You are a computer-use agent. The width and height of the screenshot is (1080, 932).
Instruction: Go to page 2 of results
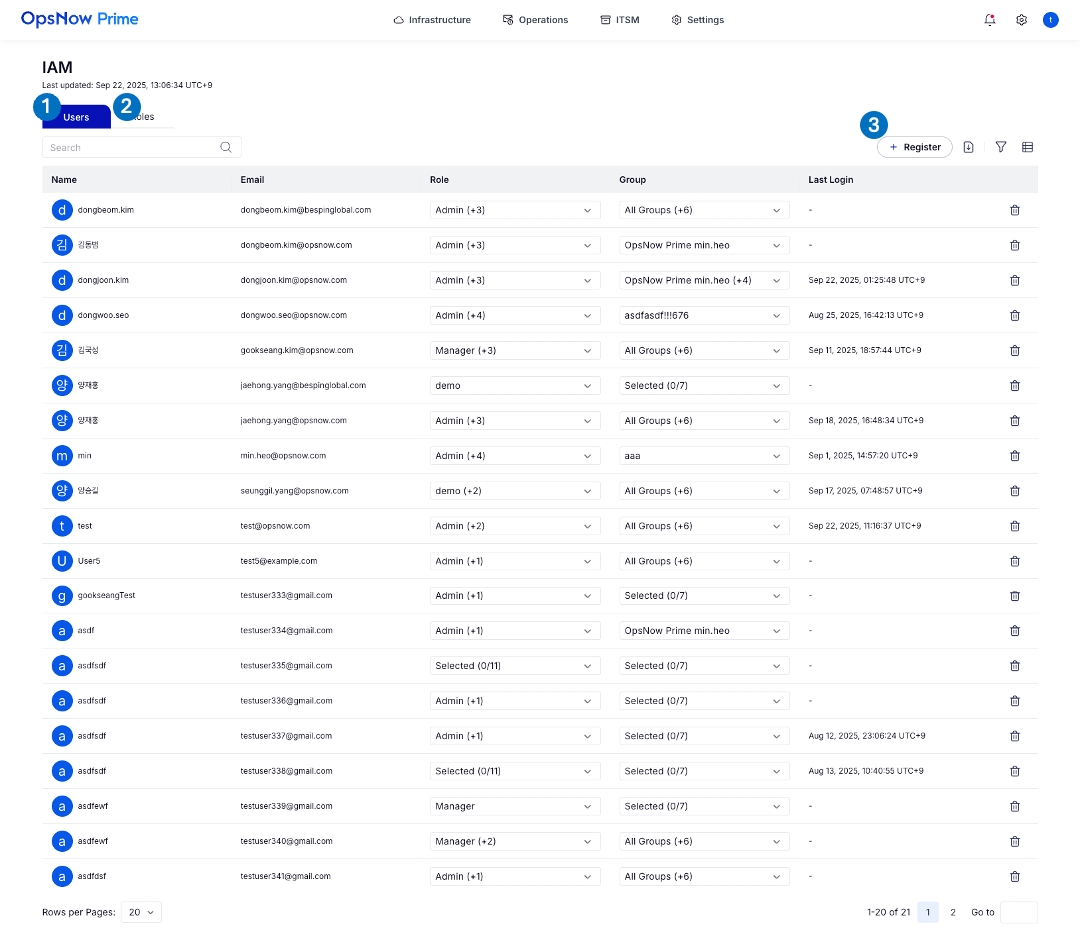tap(953, 912)
